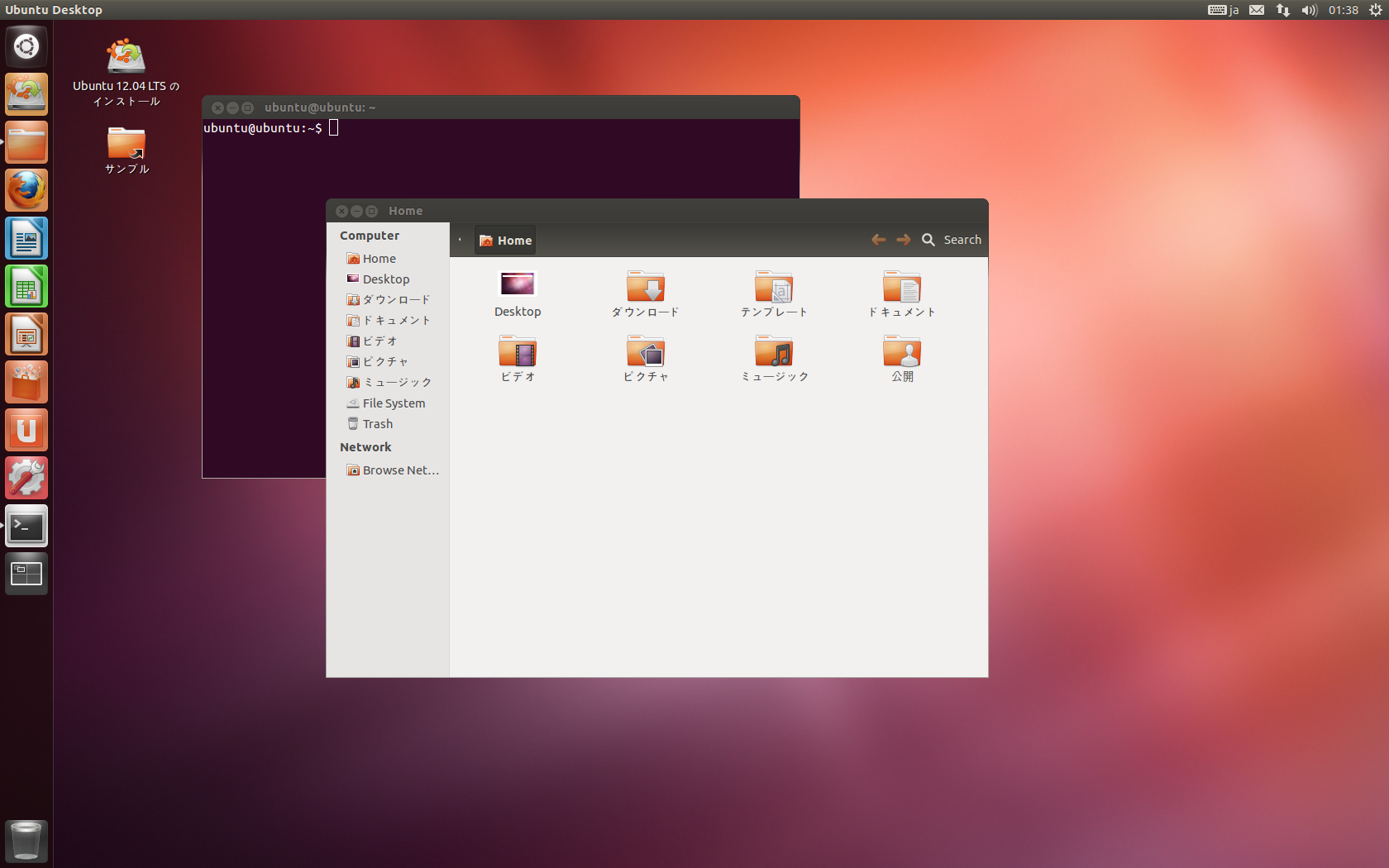
Task: Close the Terminal window
Action: 217,108
